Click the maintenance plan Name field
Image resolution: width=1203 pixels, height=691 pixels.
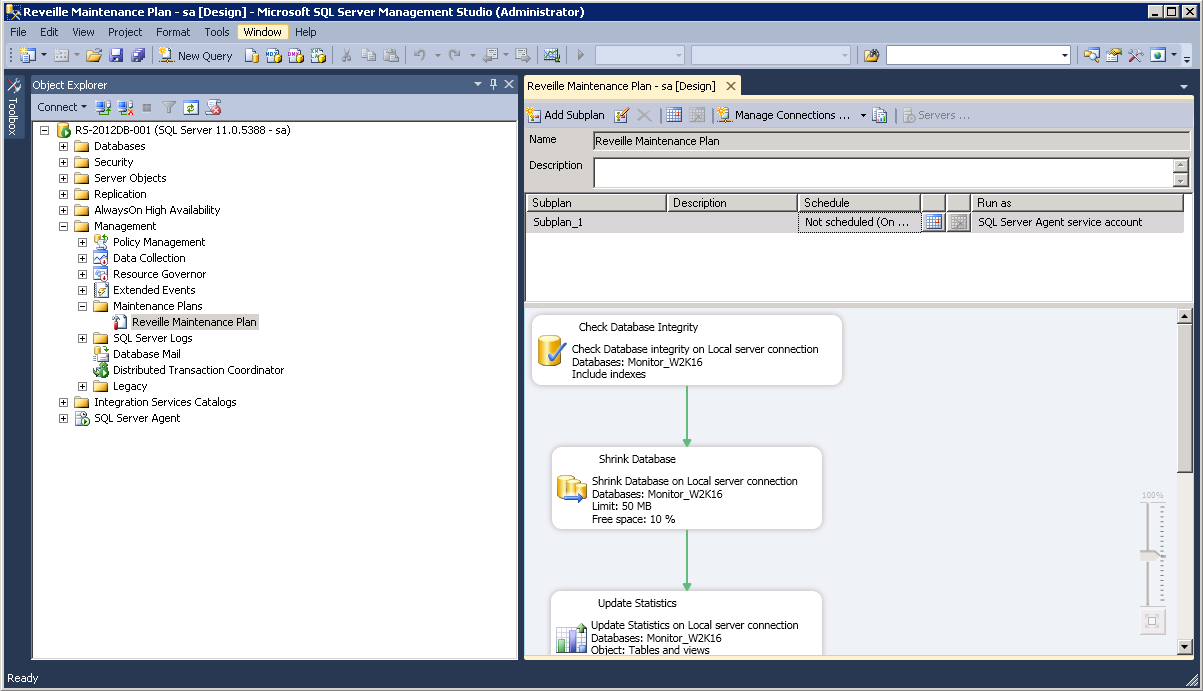pyautogui.click(x=892, y=141)
